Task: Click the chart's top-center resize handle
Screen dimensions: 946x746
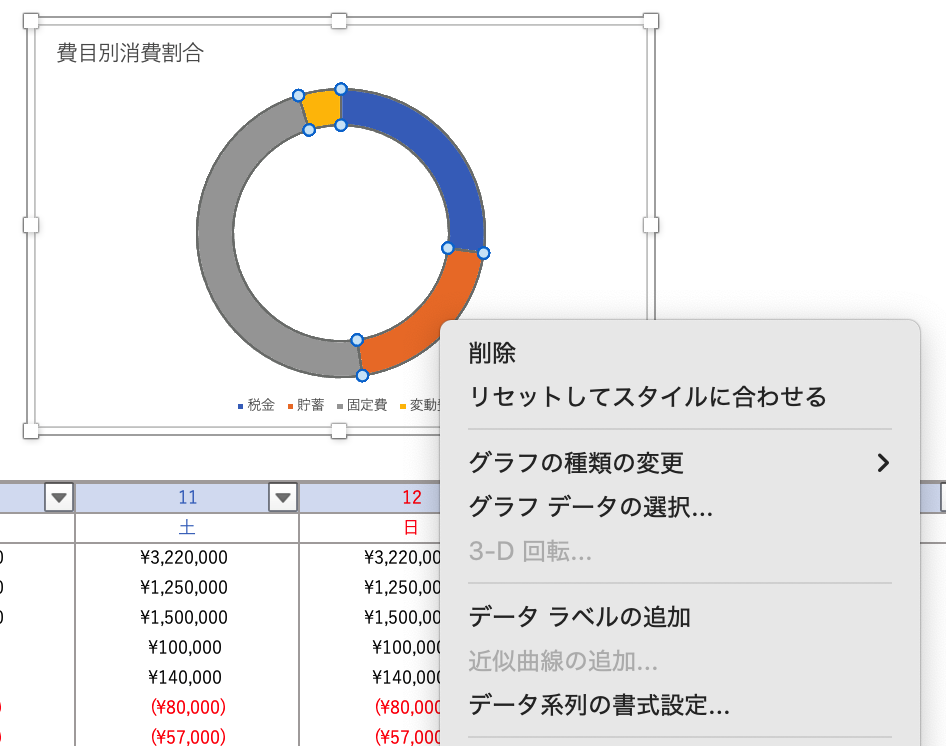Action: (x=339, y=21)
